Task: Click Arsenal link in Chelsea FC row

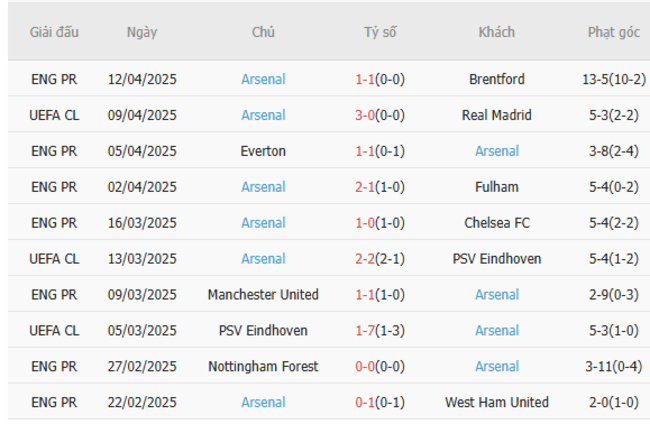Action: [263, 223]
